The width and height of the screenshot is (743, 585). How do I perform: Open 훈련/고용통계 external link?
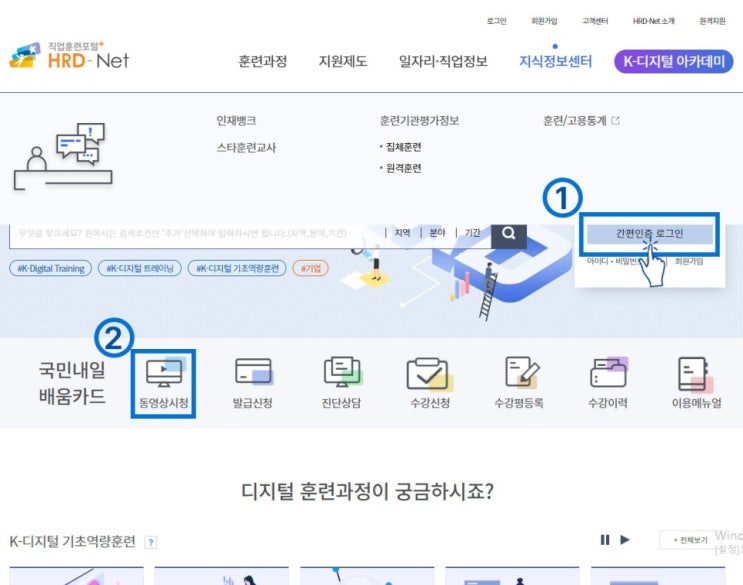(581, 121)
